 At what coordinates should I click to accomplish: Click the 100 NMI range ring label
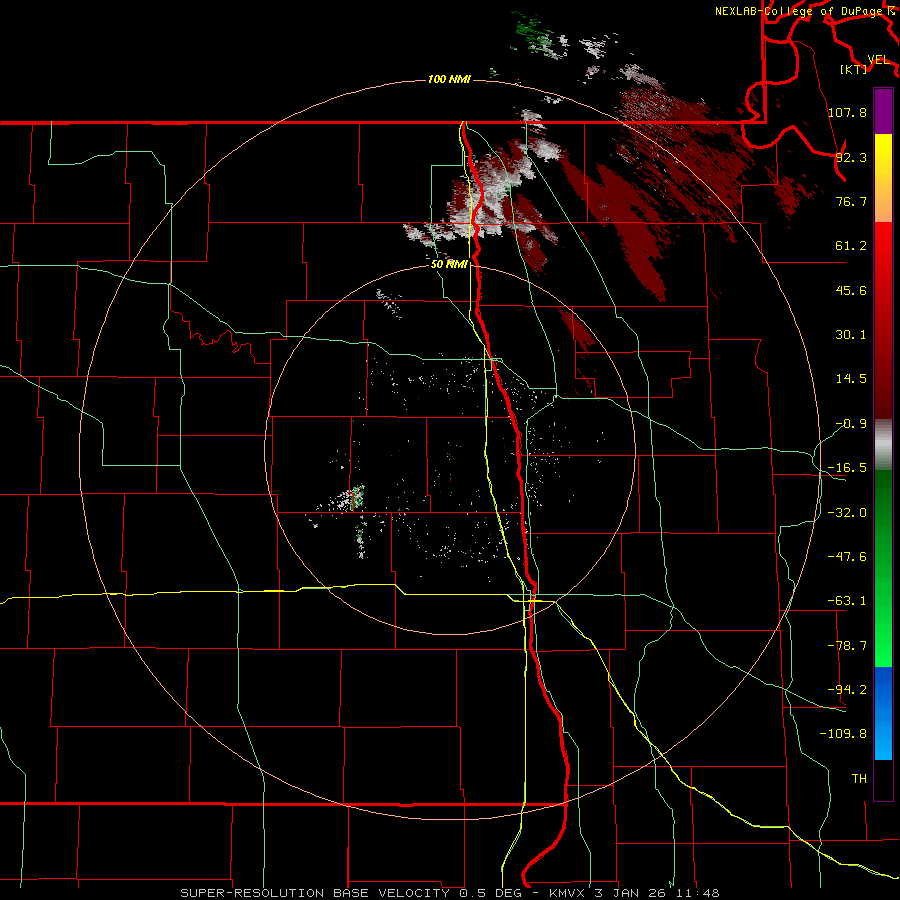449,79
